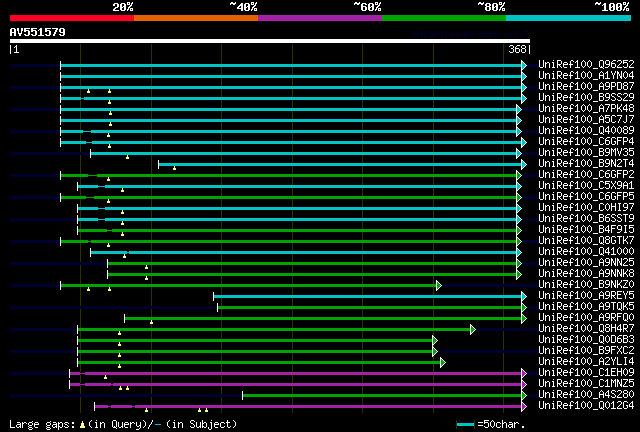Click the yellow gap marker under the B9MV35 bar
The width and height of the screenshot is (640, 432).
click(x=127, y=157)
